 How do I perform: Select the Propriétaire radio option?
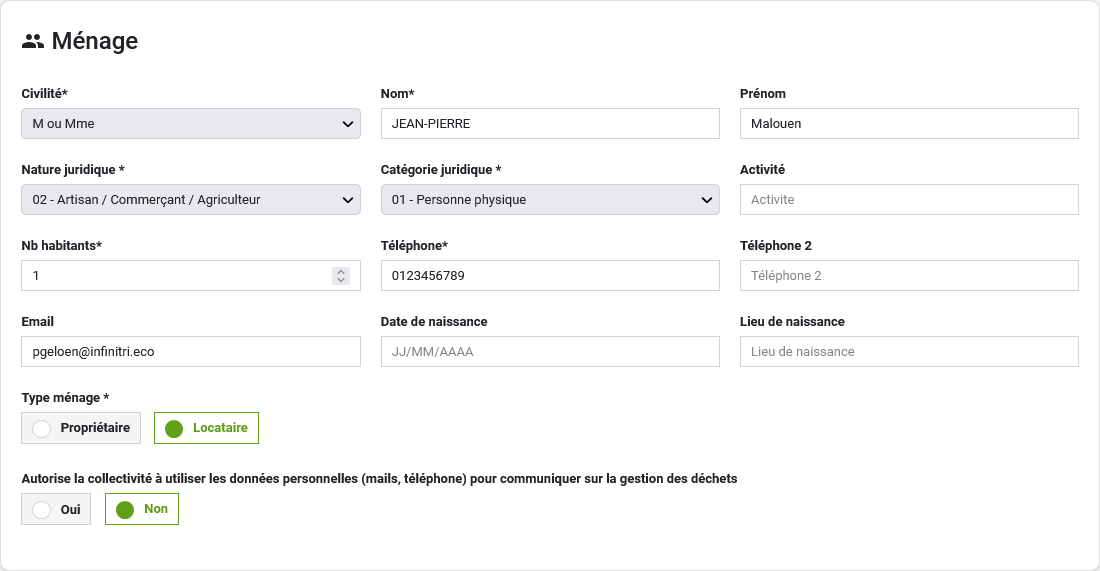tap(81, 428)
